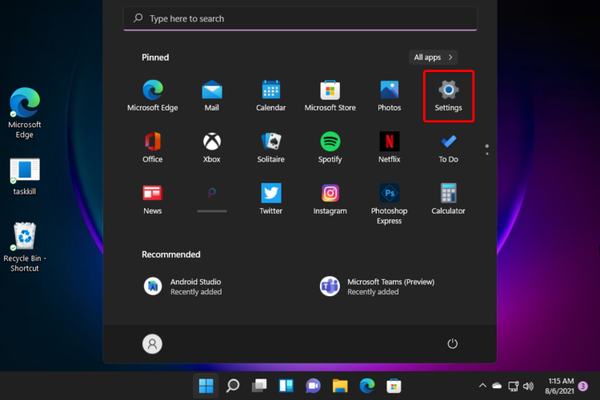Launch Microsoft Store pinned app

pos(330,94)
